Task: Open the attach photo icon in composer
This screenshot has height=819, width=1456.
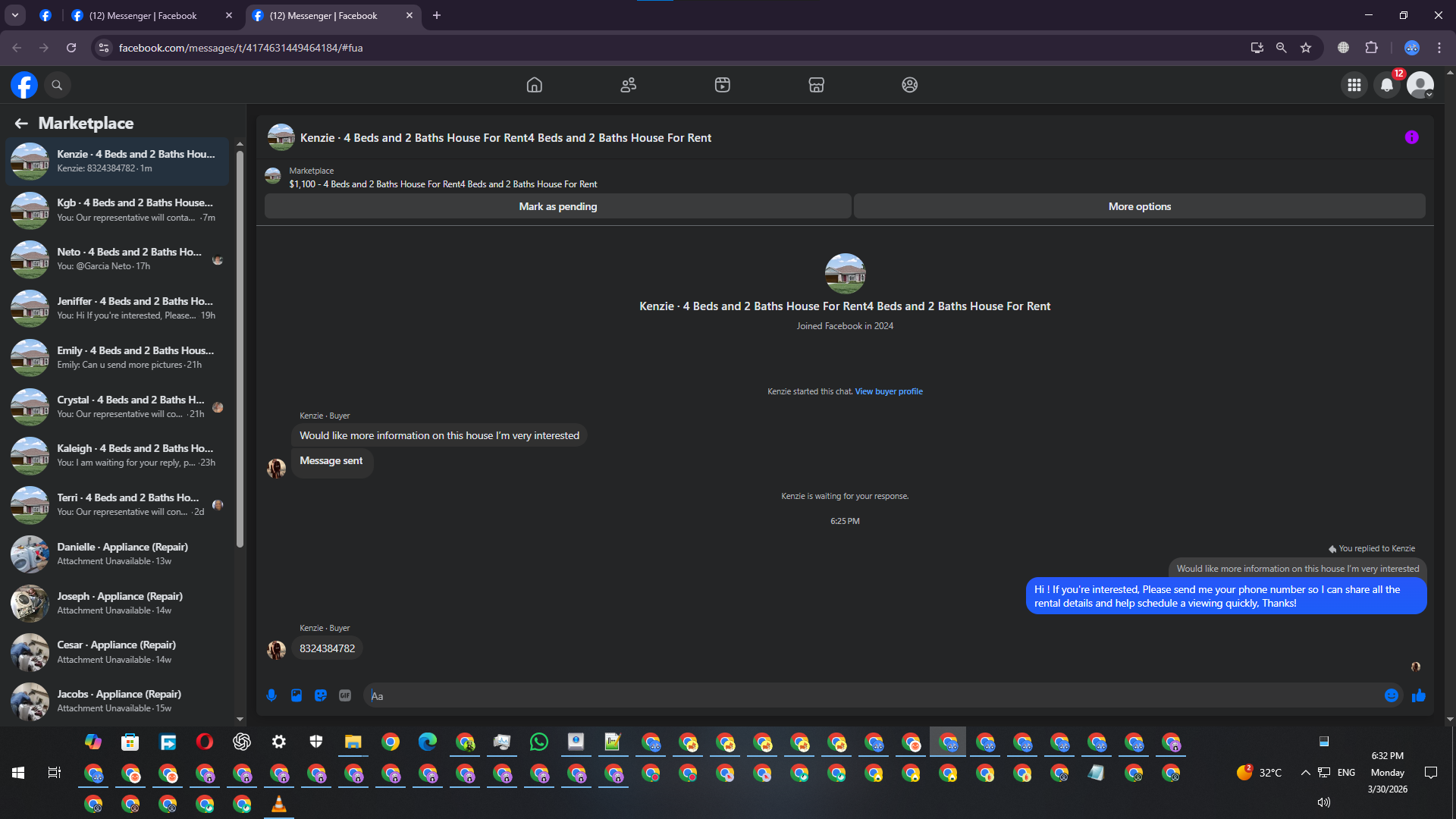Action: (x=297, y=695)
